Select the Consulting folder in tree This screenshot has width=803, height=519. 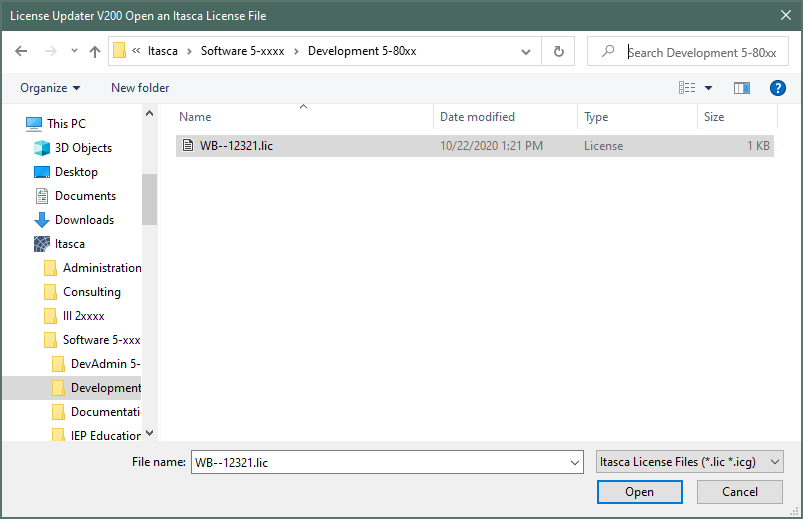pyautogui.click(x=91, y=292)
